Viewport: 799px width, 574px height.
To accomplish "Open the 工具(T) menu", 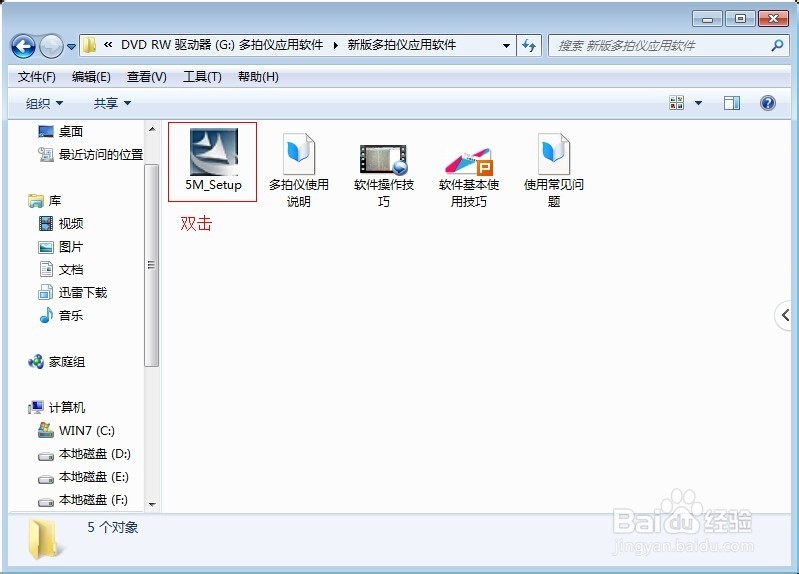I will [202, 77].
